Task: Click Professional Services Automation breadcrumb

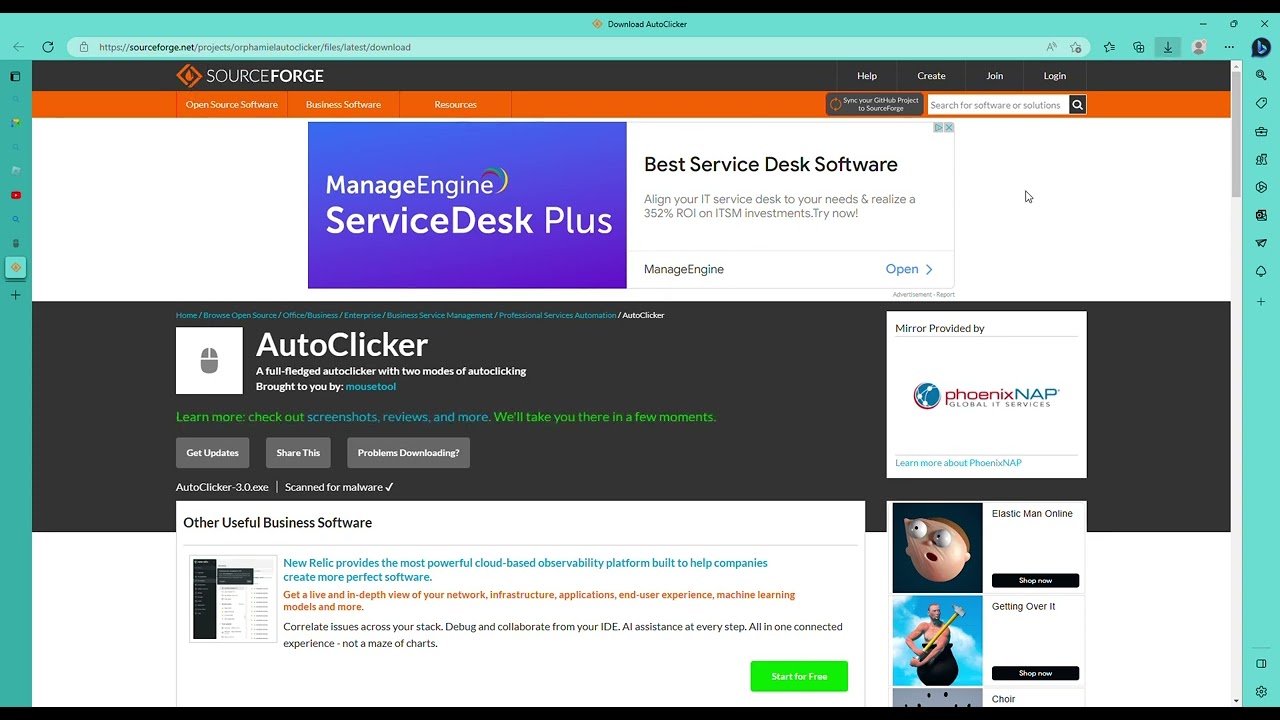Action: [x=557, y=315]
